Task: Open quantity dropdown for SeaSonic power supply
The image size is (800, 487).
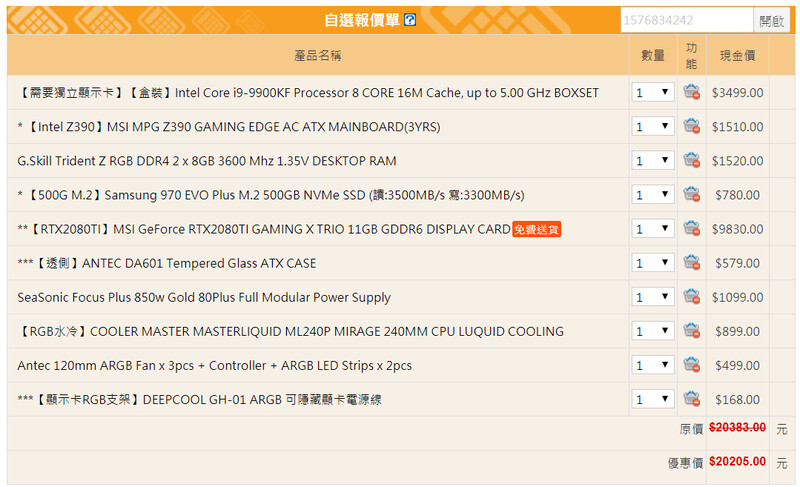Action: [x=653, y=297]
